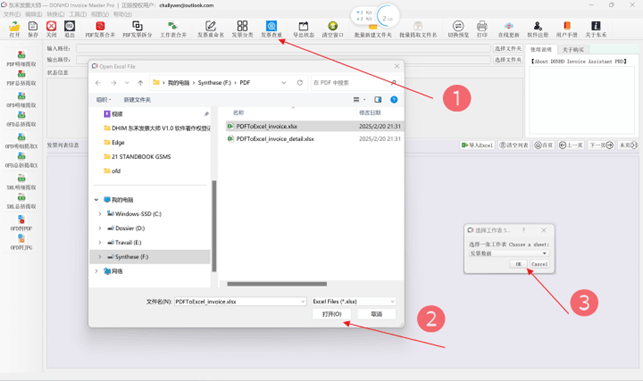
Task: Click 新建文件夹 in the file dialog toolbar
Action: [137, 100]
